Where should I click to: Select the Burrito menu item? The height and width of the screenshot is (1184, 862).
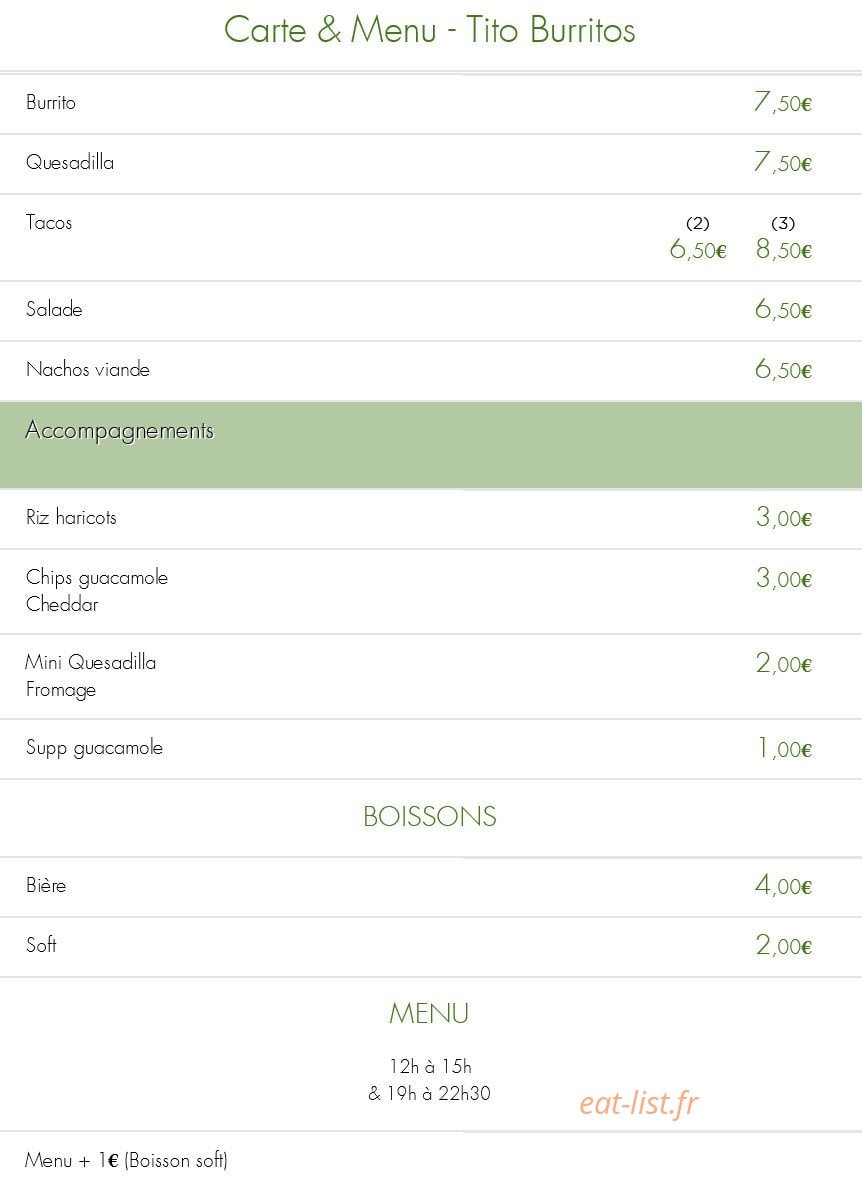[x=51, y=102]
